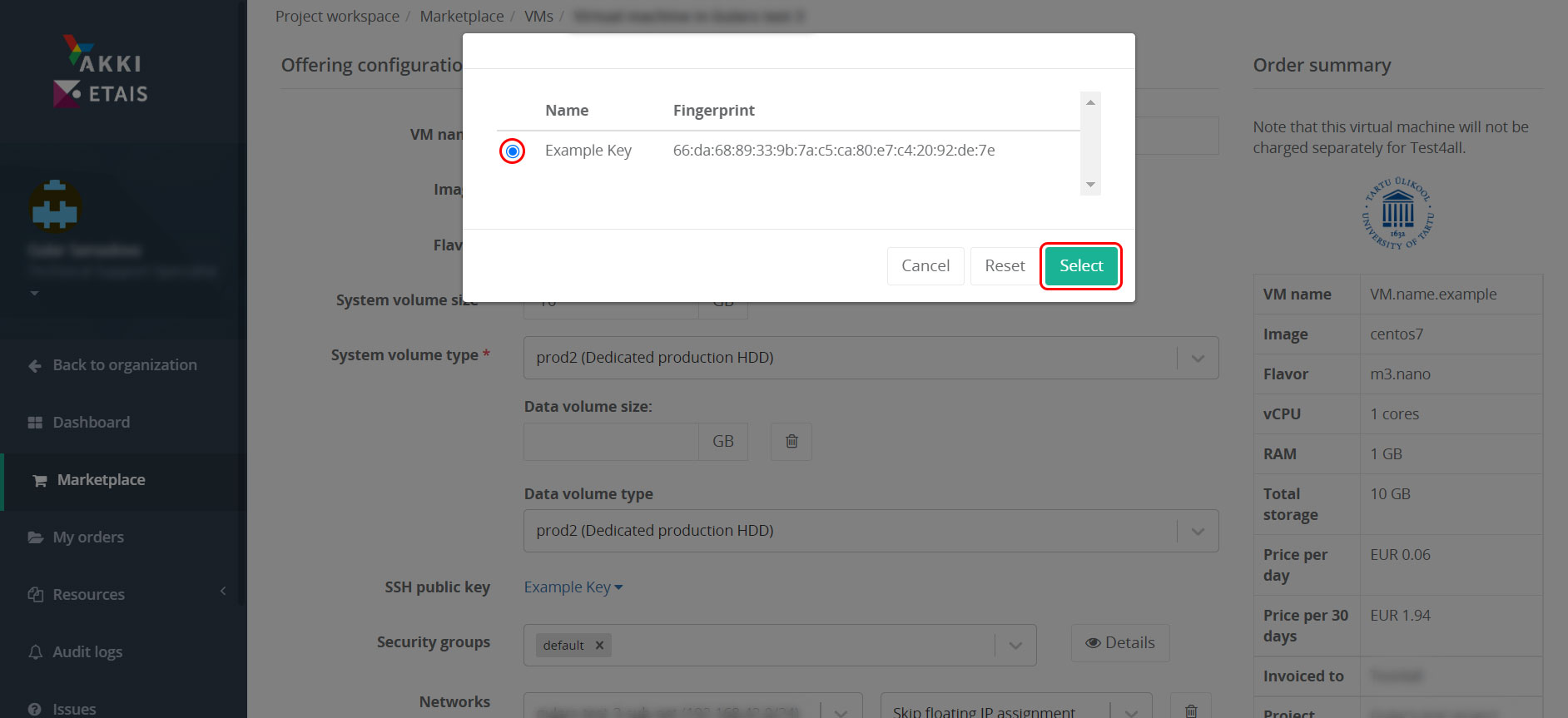The height and width of the screenshot is (718, 1568).
Task: Open Audit logs in sidebar
Action: point(87,652)
